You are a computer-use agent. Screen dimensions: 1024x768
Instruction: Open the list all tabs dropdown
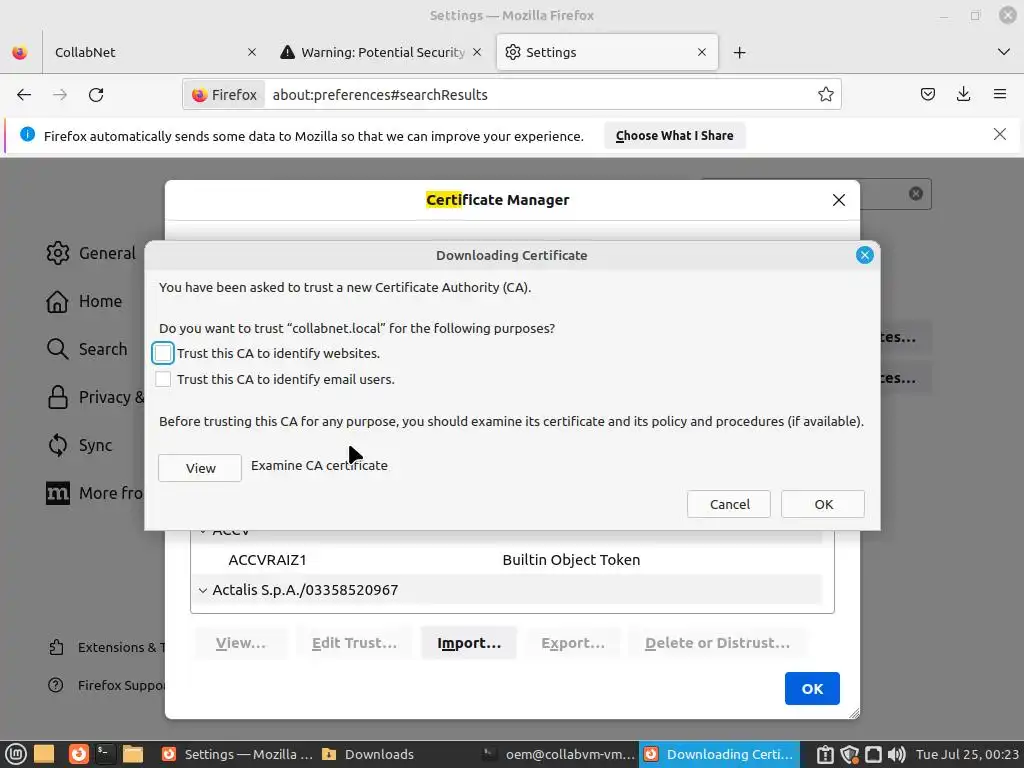click(1004, 52)
